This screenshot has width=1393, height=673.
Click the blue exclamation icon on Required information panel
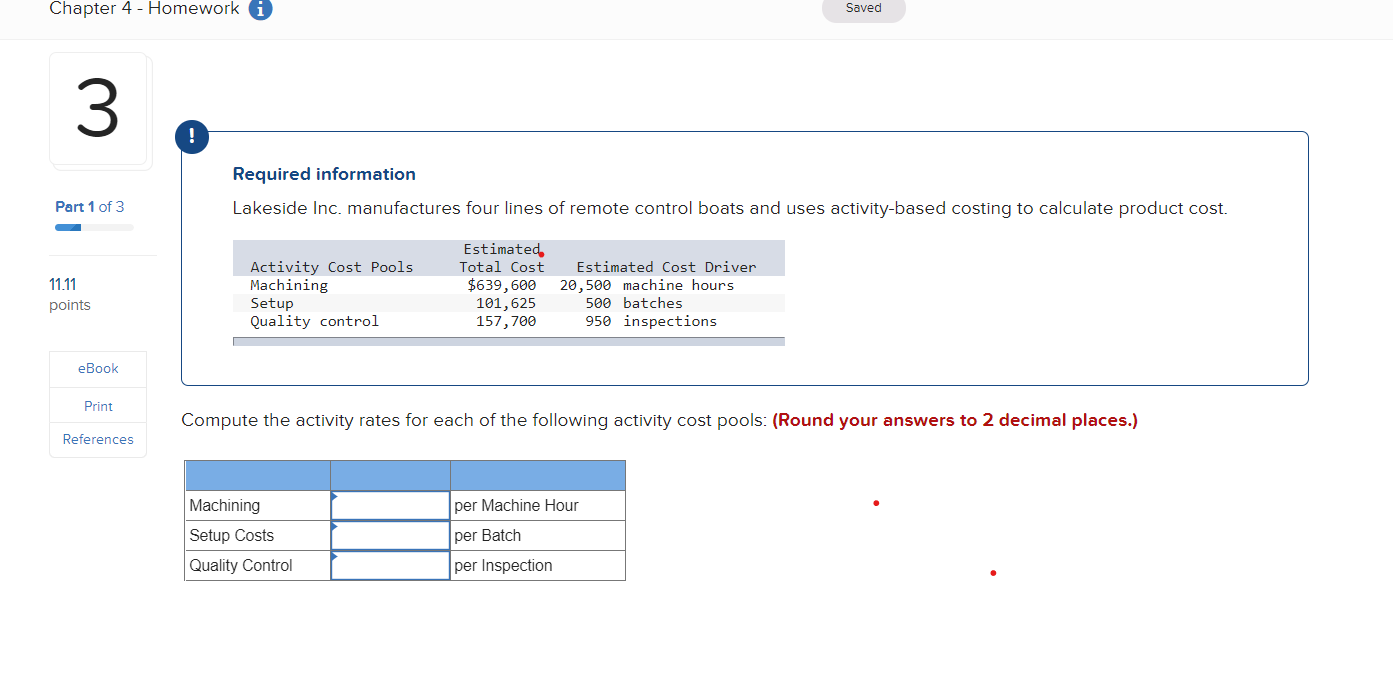click(x=192, y=137)
